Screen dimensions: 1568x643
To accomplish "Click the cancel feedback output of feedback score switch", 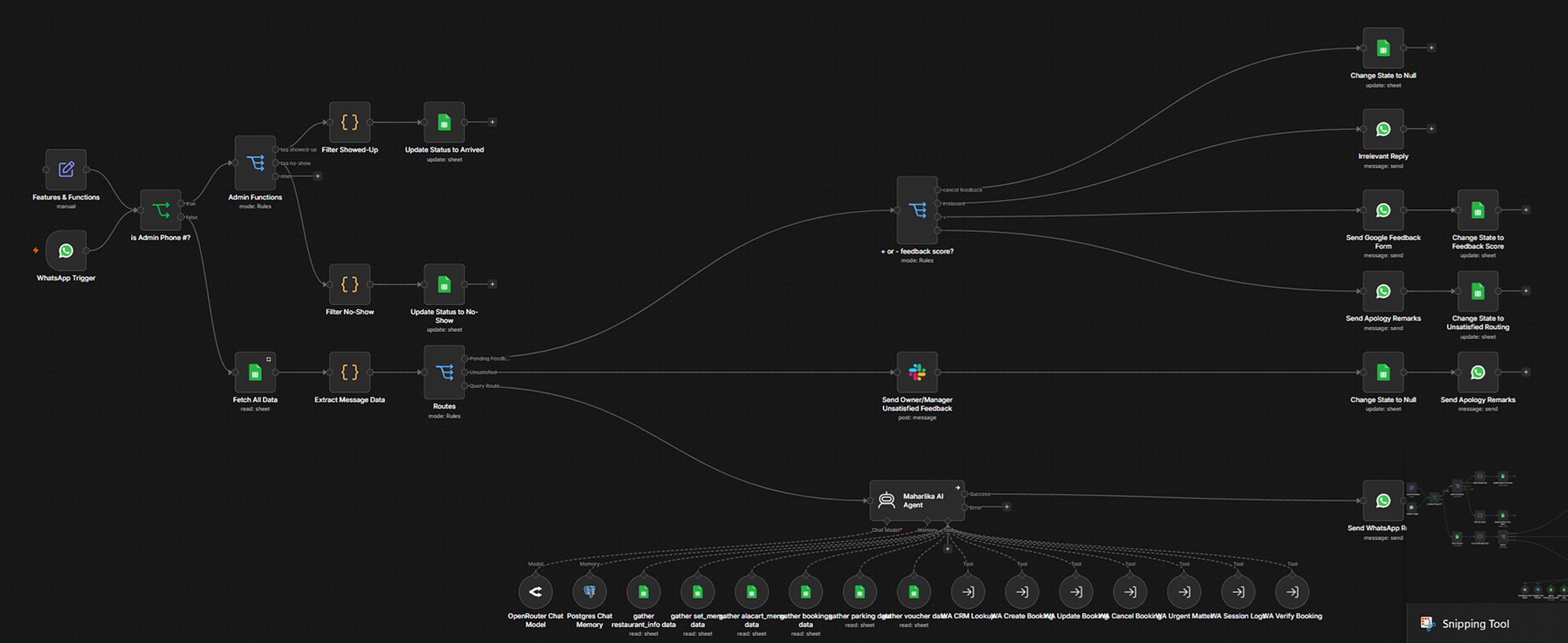I will 937,190.
